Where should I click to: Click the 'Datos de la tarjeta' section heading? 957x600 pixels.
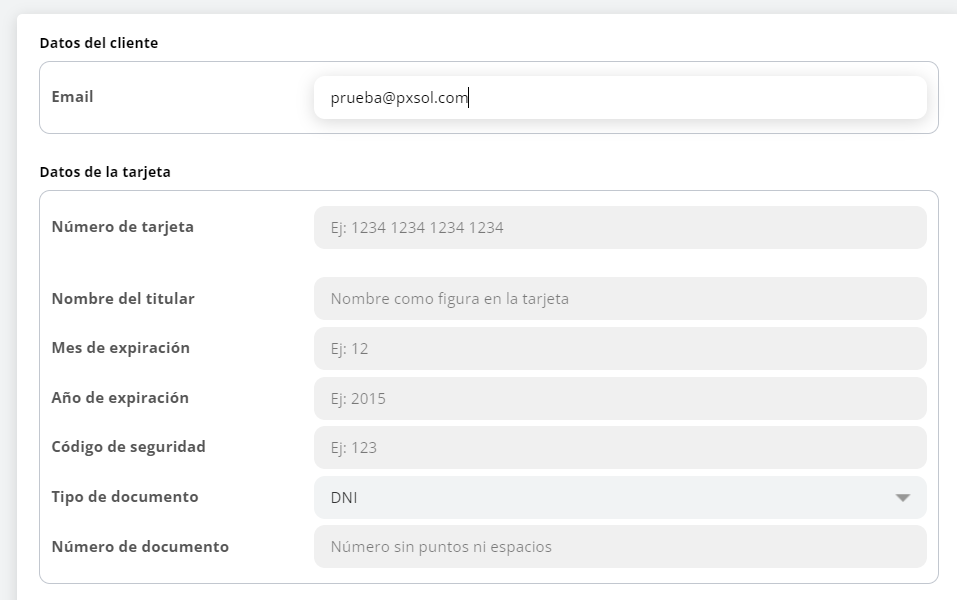[x=104, y=172]
